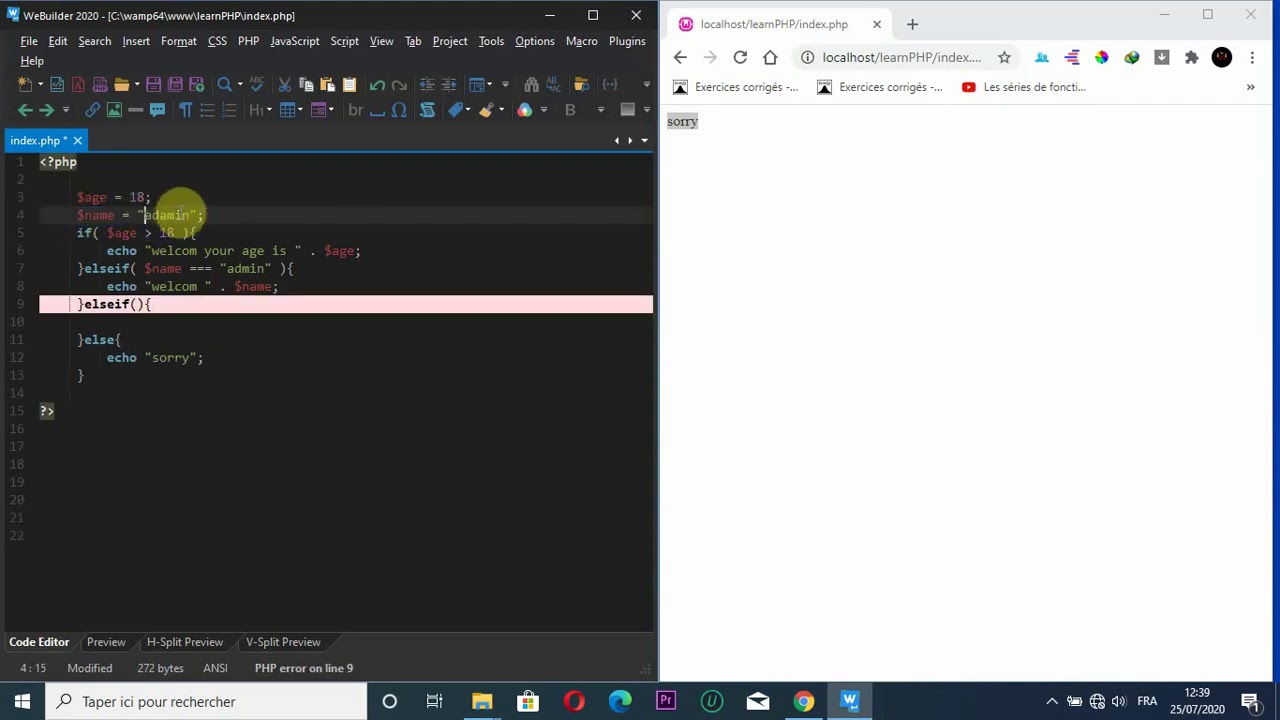Image resolution: width=1280 pixels, height=720 pixels.
Task: Click the Redo arrow icon
Action: click(399, 85)
